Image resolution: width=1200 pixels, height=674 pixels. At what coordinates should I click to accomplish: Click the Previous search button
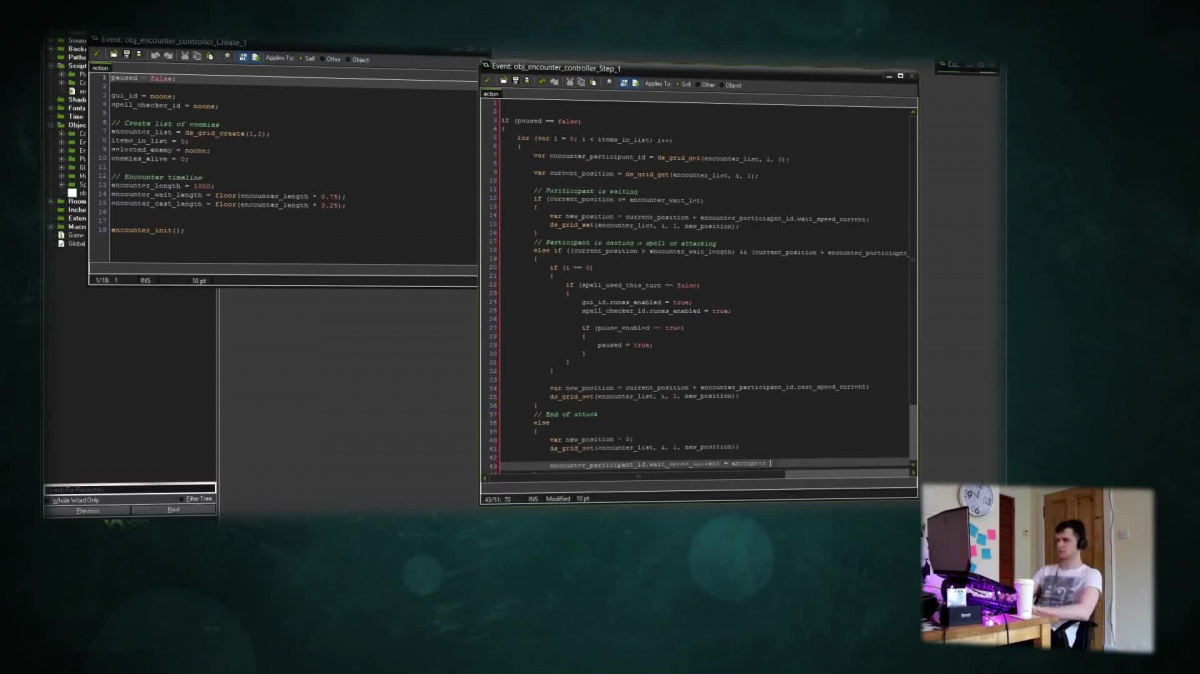[88, 510]
